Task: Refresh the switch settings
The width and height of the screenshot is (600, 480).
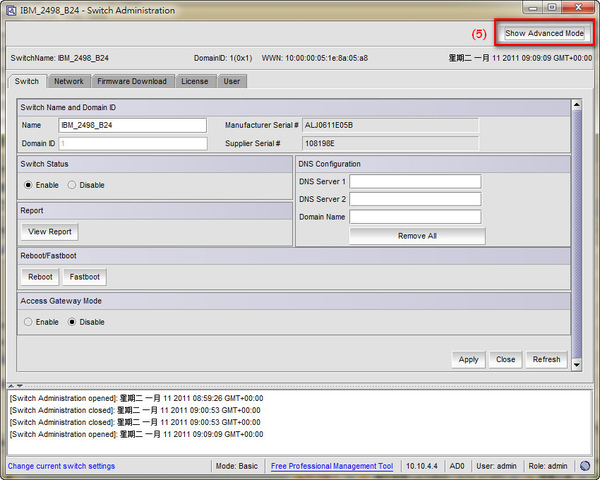Action: pos(546,359)
